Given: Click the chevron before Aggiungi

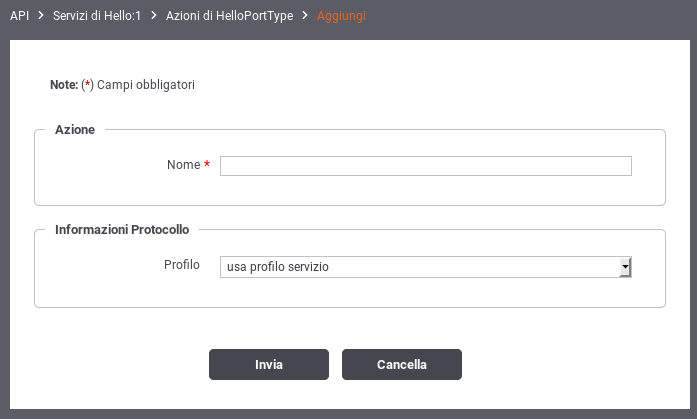Looking at the screenshot, I should coord(305,16).
